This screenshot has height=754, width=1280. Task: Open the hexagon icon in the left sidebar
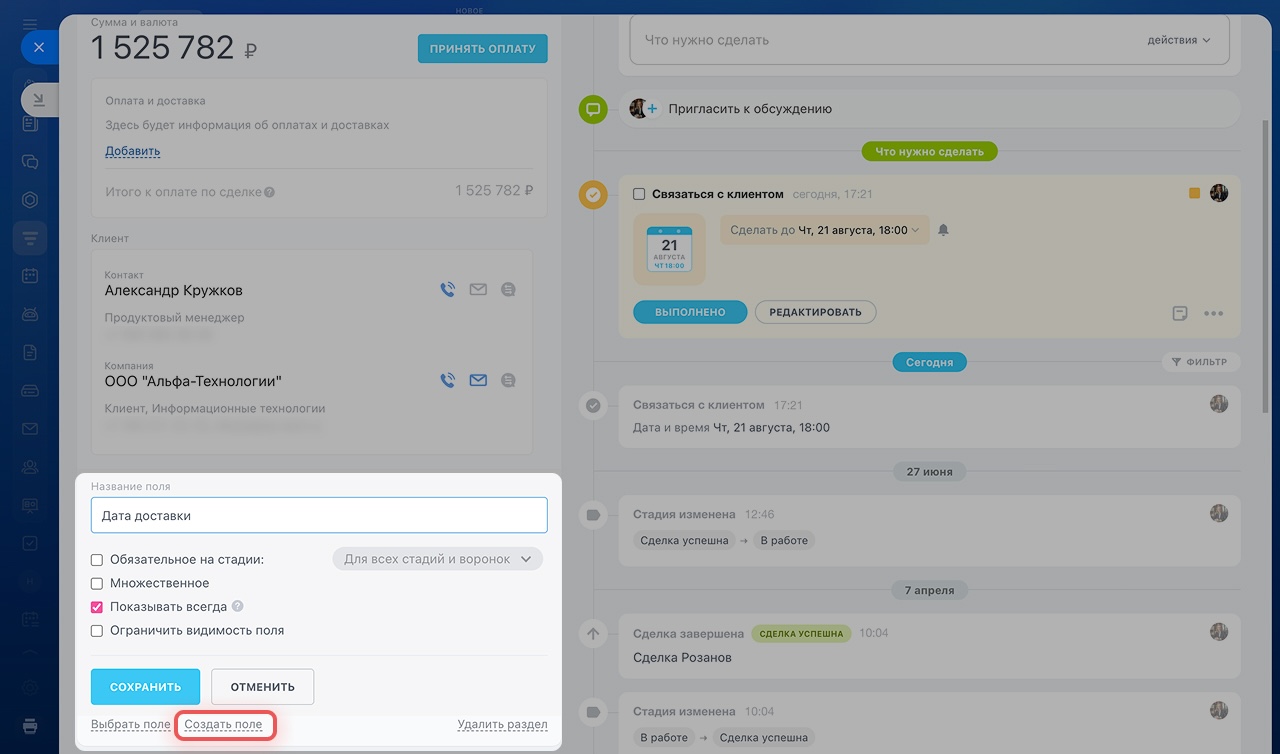(30, 199)
